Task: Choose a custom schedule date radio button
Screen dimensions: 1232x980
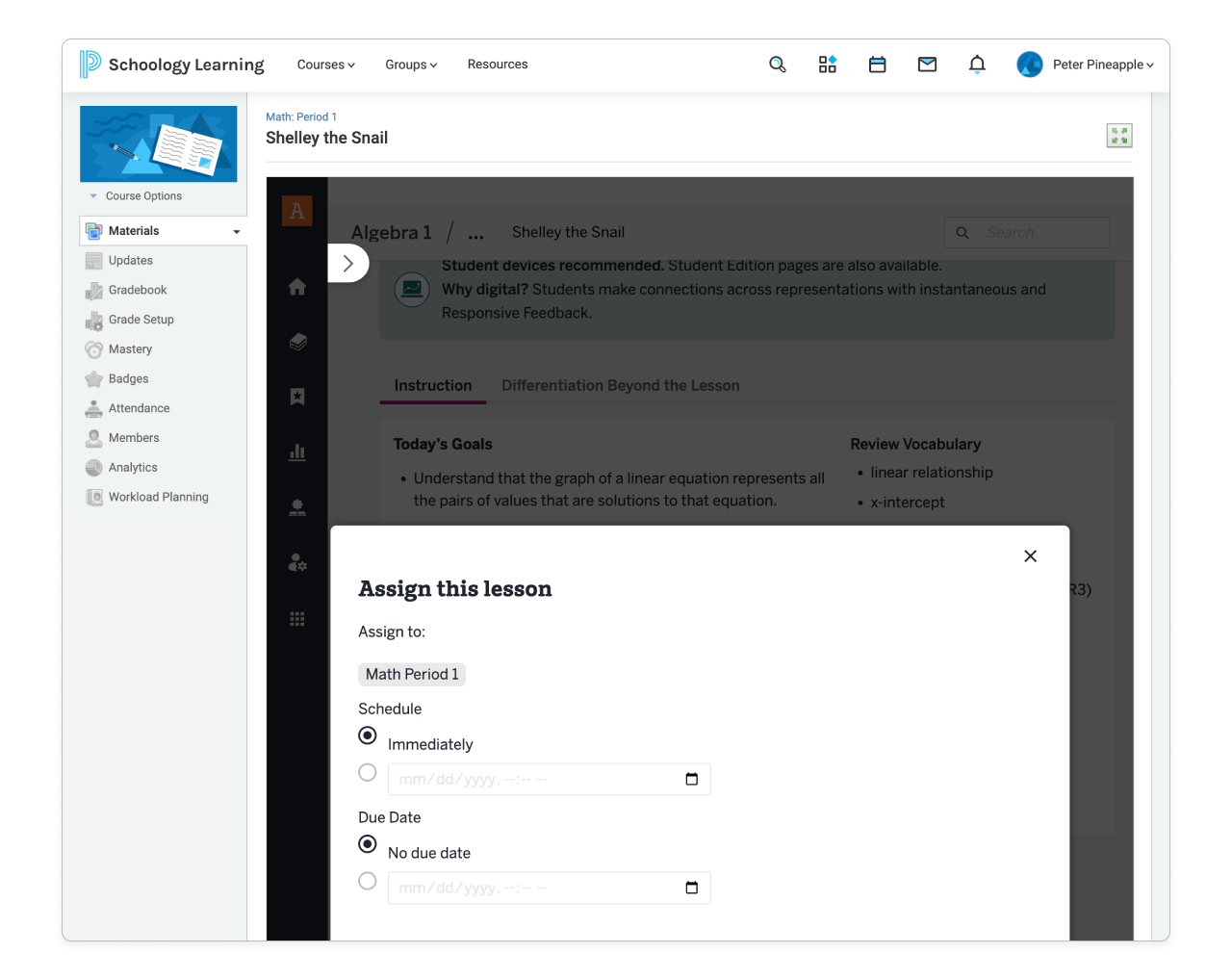Action: coord(367,771)
